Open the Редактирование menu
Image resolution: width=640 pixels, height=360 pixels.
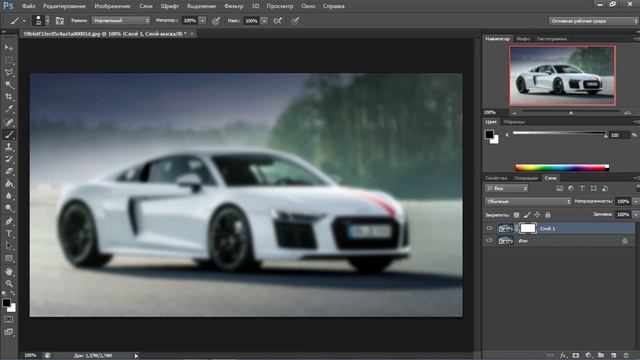click(x=64, y=6)
